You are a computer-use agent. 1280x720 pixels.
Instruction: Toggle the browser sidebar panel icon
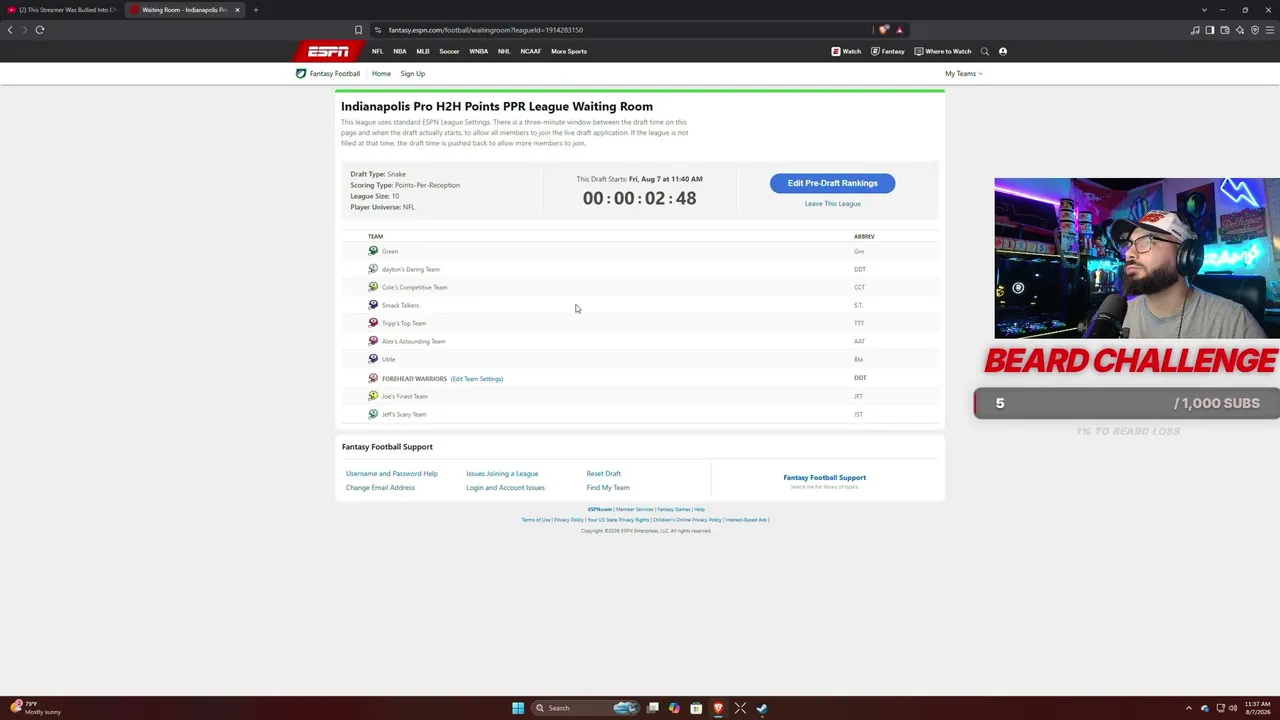coord(1210,30)
